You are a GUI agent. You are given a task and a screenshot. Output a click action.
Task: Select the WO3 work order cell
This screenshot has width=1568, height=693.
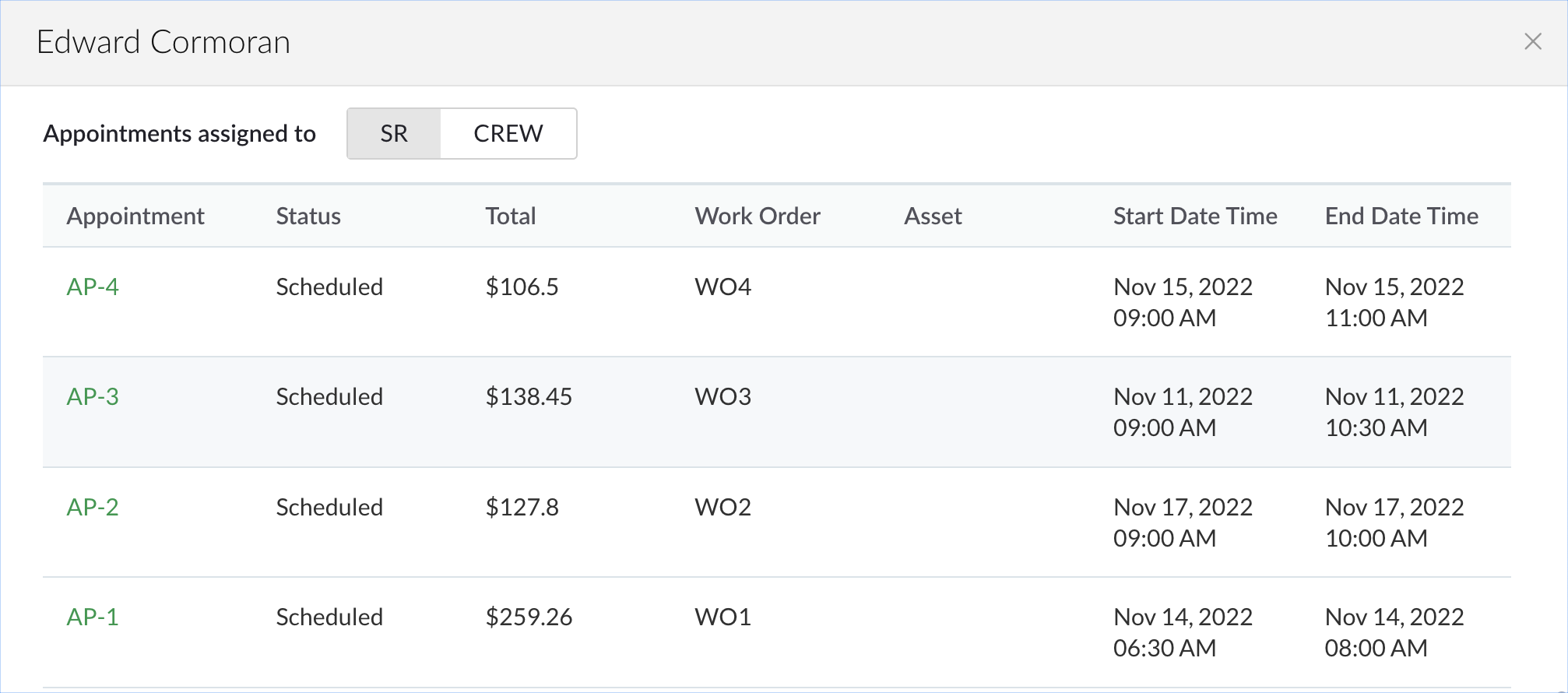[x=723, y=397]
